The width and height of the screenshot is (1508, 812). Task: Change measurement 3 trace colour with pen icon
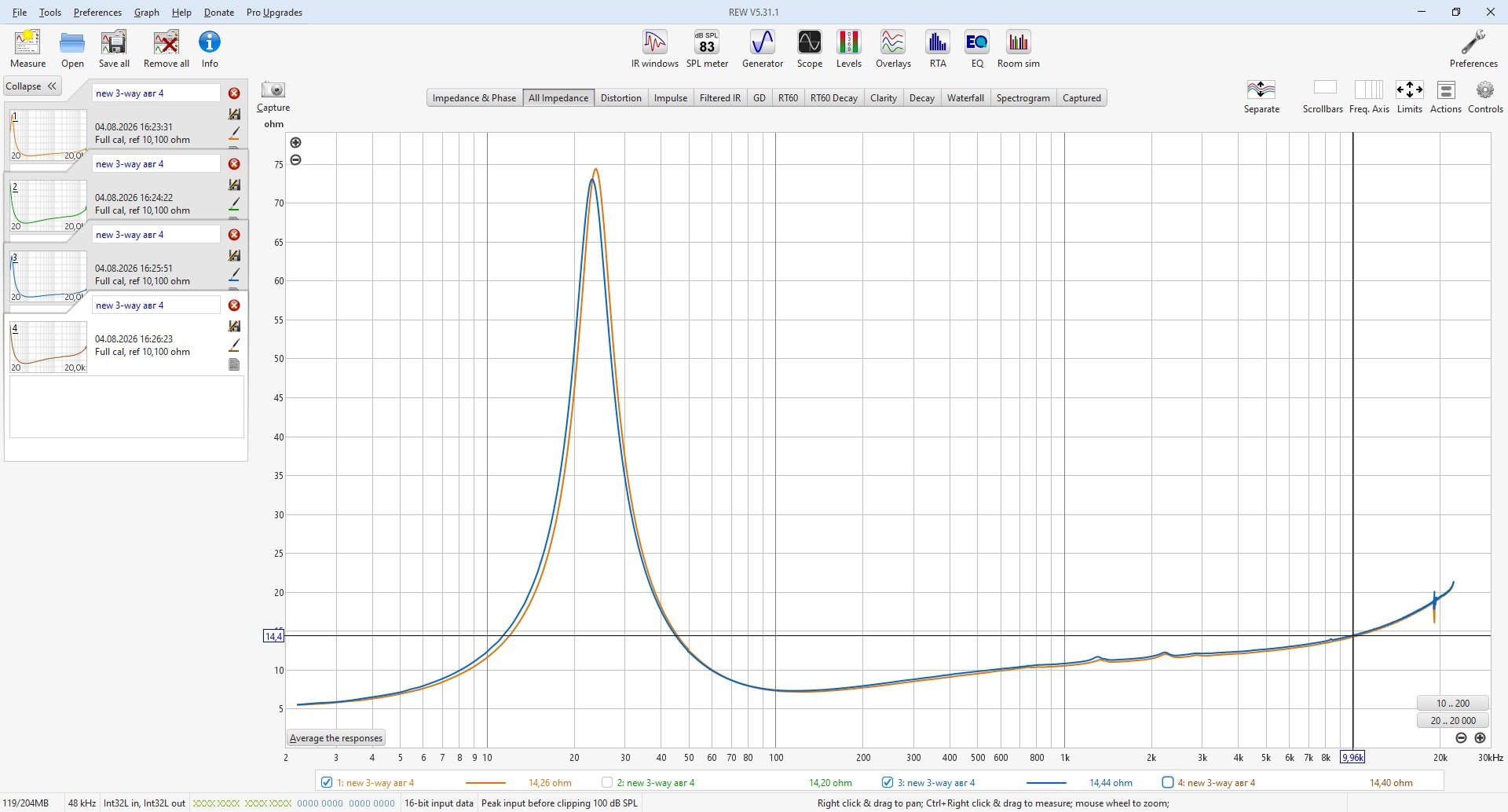tap(234, 274)
